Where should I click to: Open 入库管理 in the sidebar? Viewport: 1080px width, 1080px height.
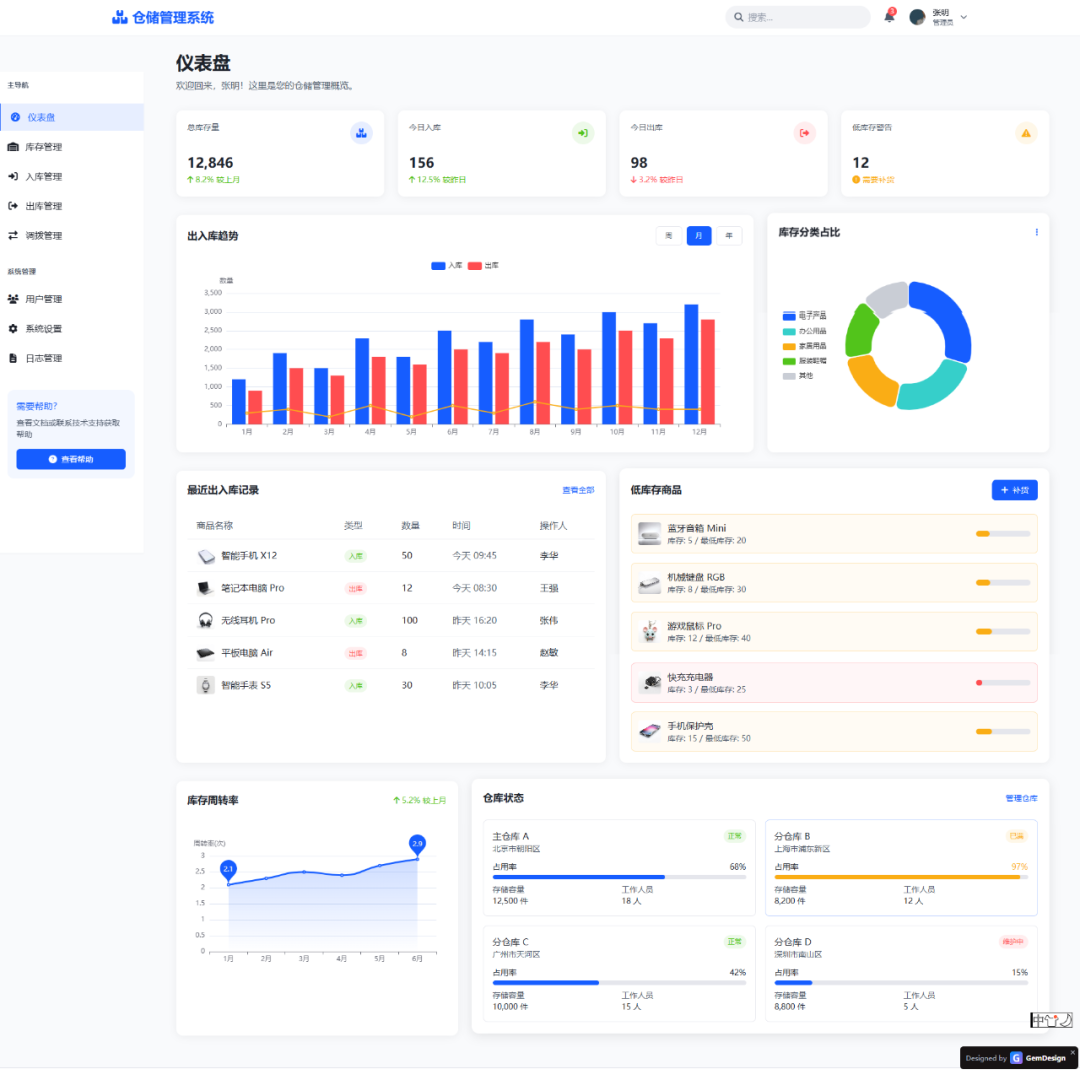(x=72, y=176)
